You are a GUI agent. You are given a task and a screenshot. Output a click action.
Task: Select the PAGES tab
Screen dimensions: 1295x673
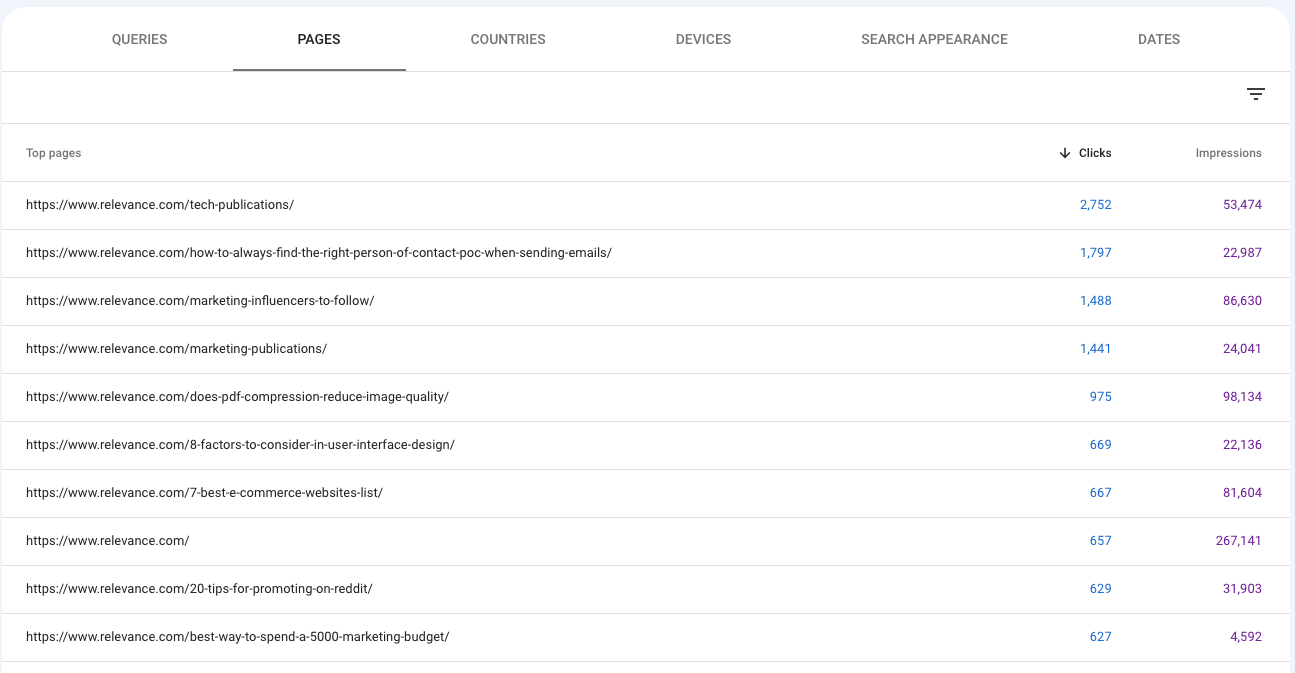tap(319, 39)
